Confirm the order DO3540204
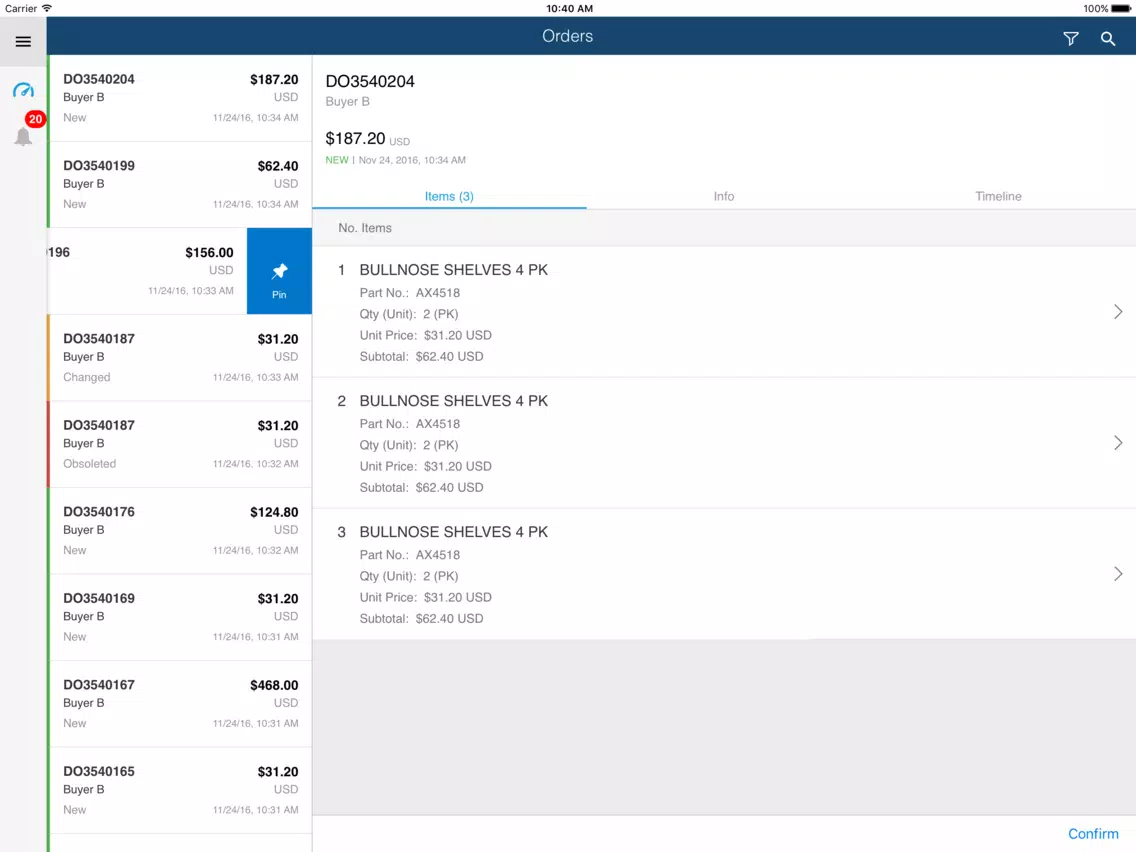The image size is (1136, 852). pyautogui.click(x=1093, y=834)
